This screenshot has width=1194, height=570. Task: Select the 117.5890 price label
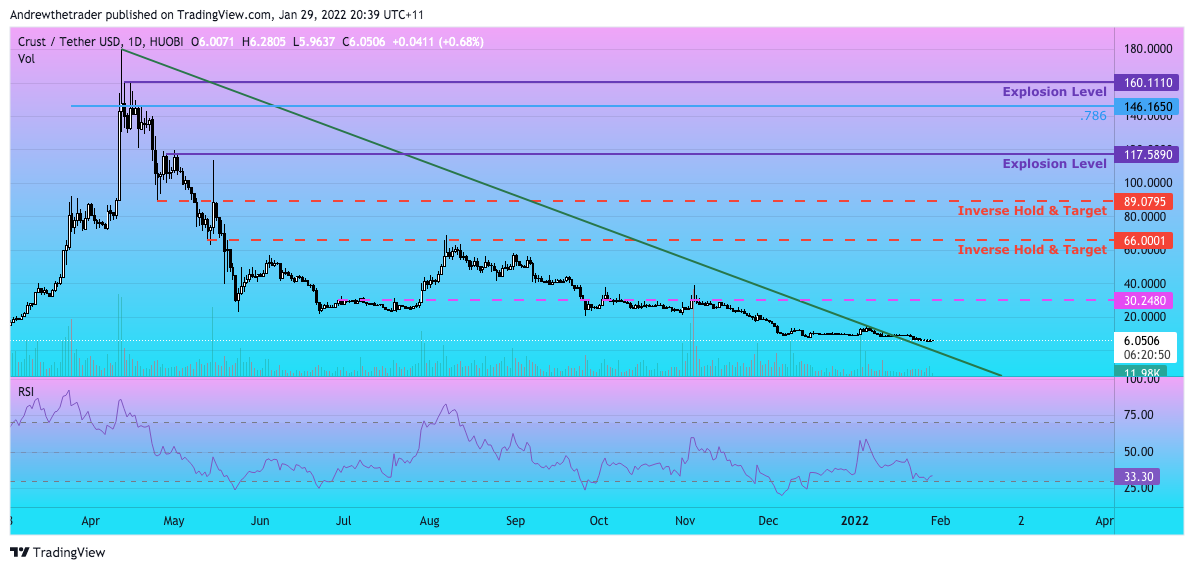[1145, 154]
